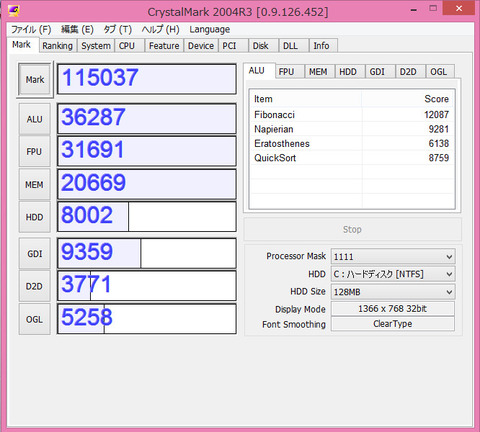
Task: Select the Fibonacci row in score list
Action: pyautogui.click(x=352, y=115)
